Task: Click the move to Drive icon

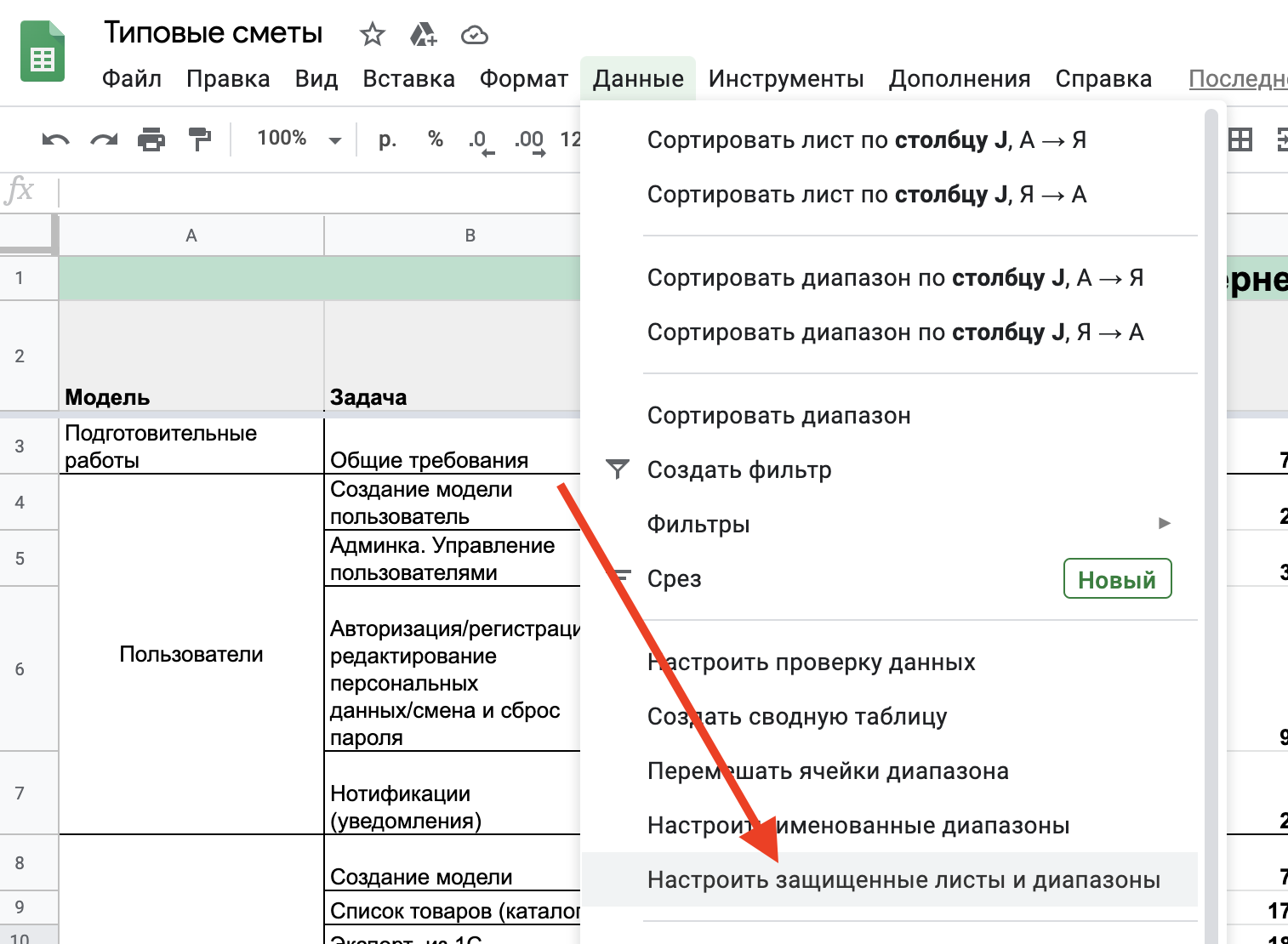Action: (x=423, y=35)
